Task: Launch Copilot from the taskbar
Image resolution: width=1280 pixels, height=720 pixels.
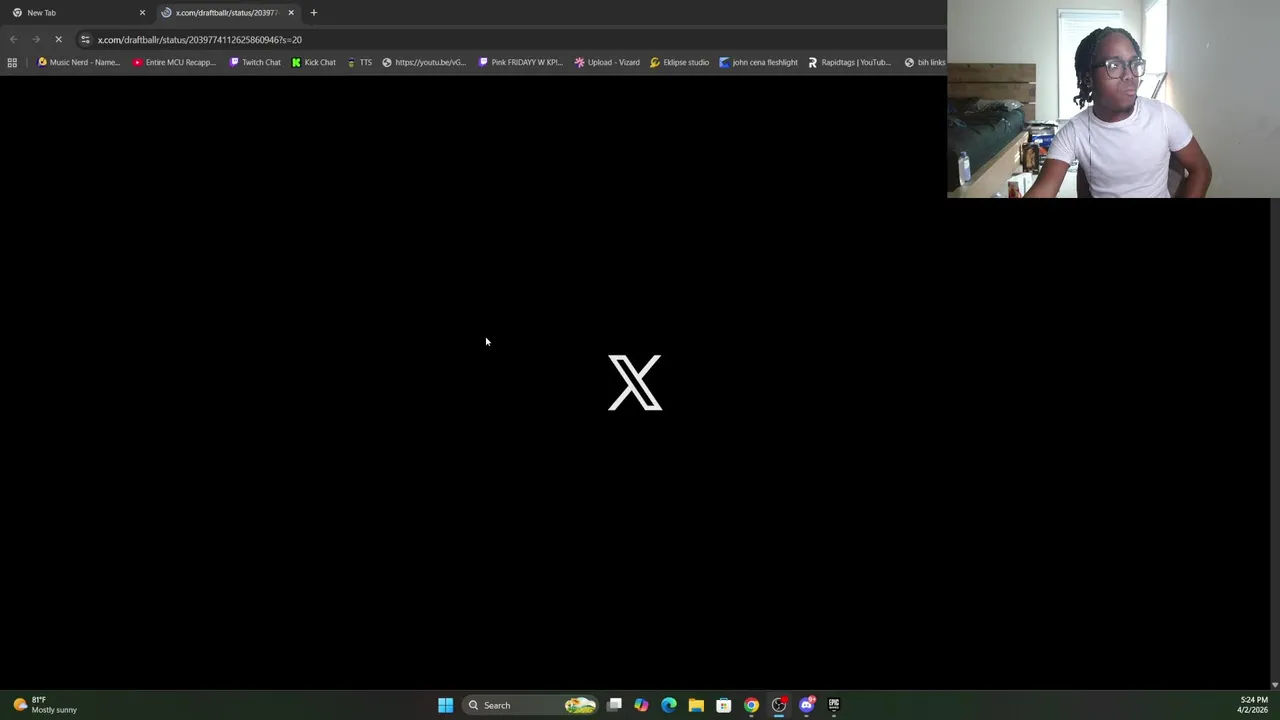Action: click(641, 705)
